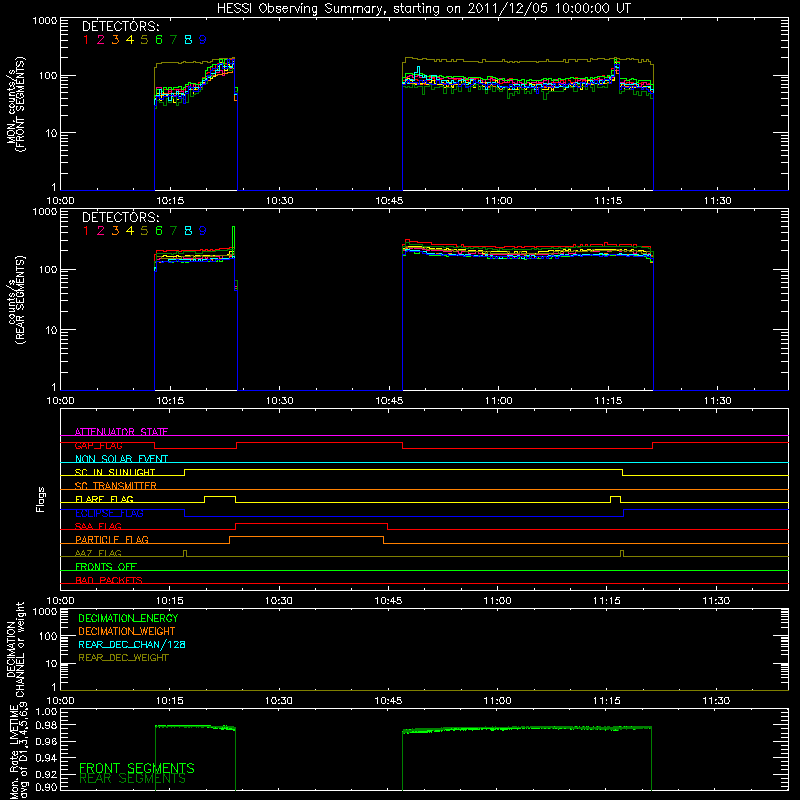Image resolution: width=800 pixels, height=800 pixels.
Task: Click the PARTICLE_FLAG label
Action: point(112,539)
